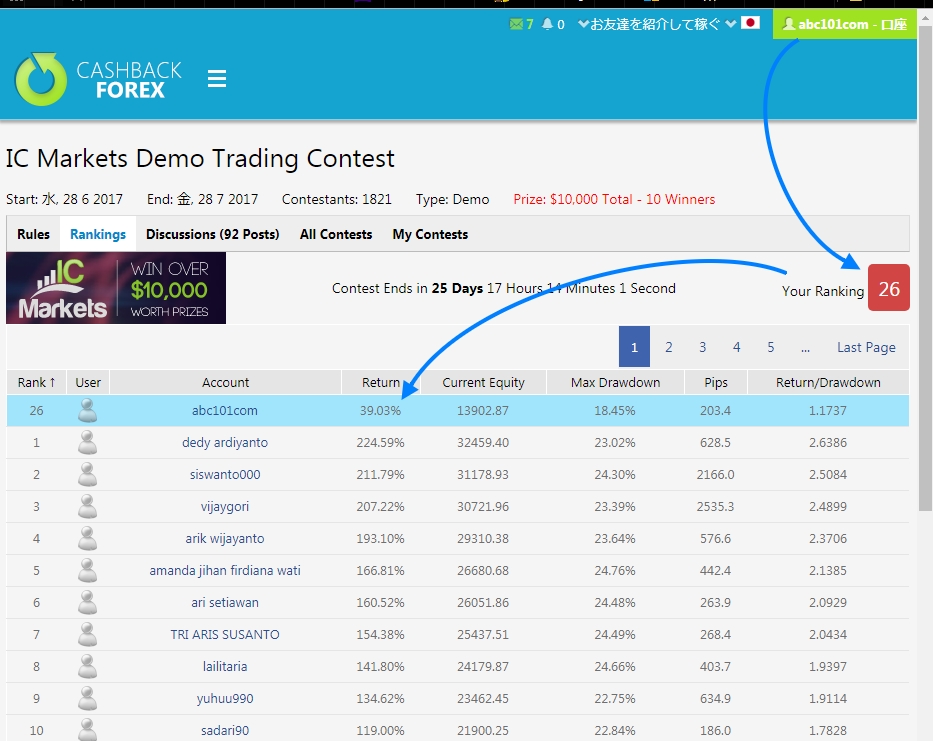Click the user avatar for abc101com row
Screen dimensions: 933x741
pyautogui.click(x=87, y=411)
